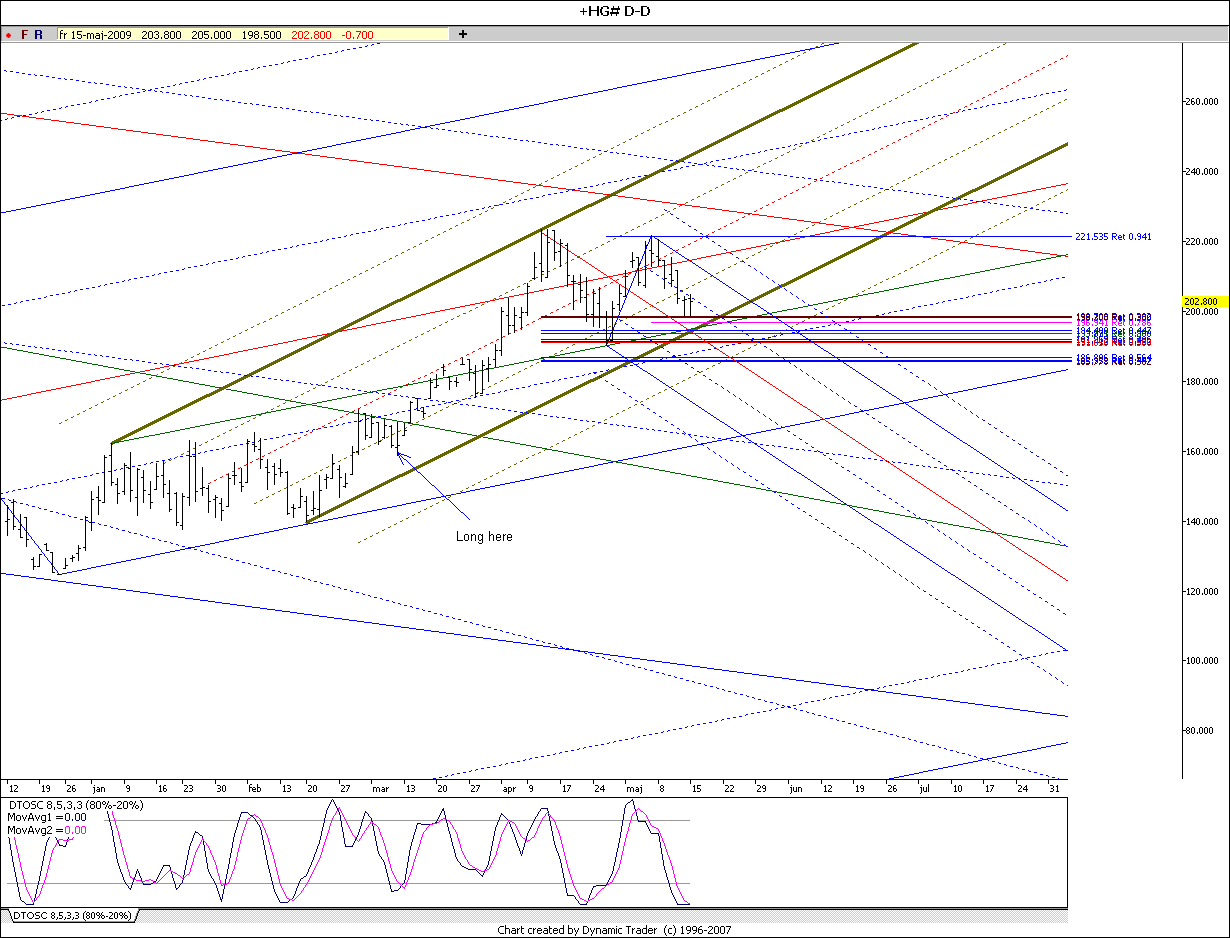Toggle the blue R button in the chart header
The height and width of the screenshot is (938, 1230).
coord(38,34)
